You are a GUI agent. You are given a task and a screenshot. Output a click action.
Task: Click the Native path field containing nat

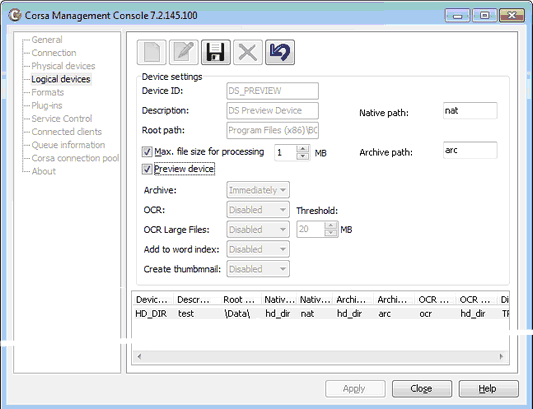(x=470, y=111)
